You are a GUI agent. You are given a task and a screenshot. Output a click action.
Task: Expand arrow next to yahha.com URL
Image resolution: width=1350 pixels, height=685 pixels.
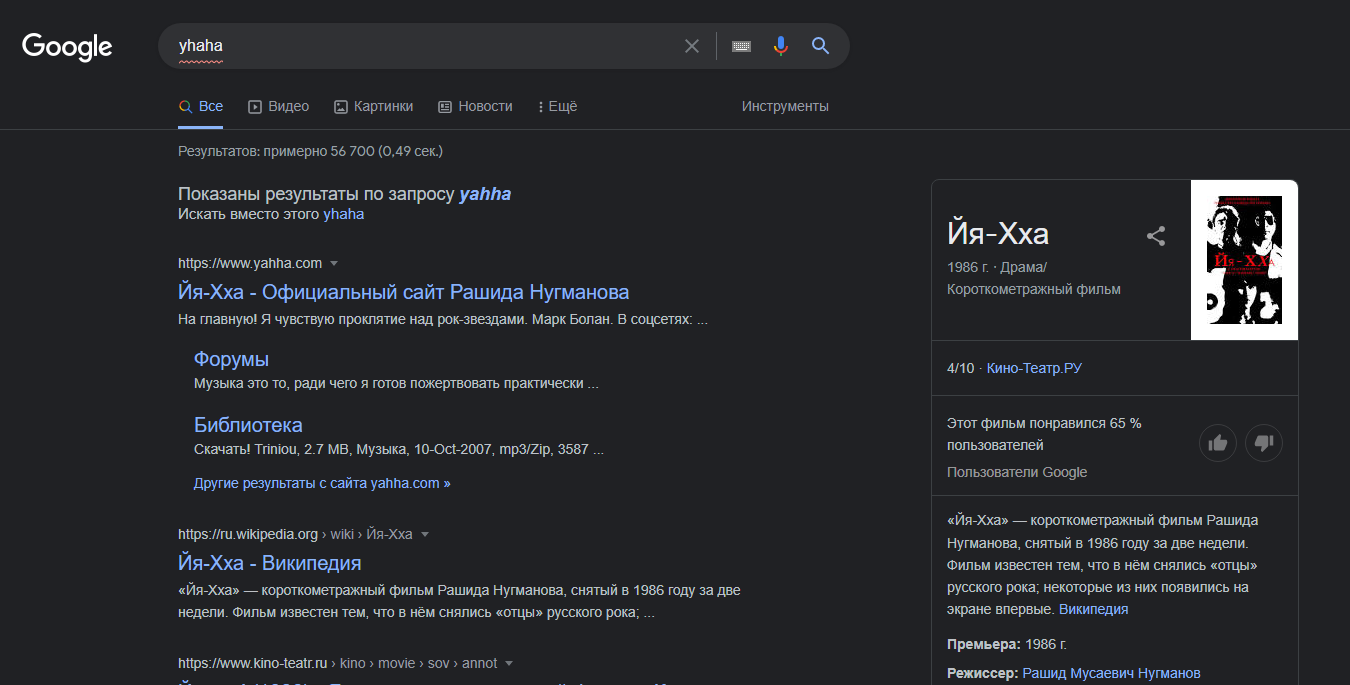point(334,264)
